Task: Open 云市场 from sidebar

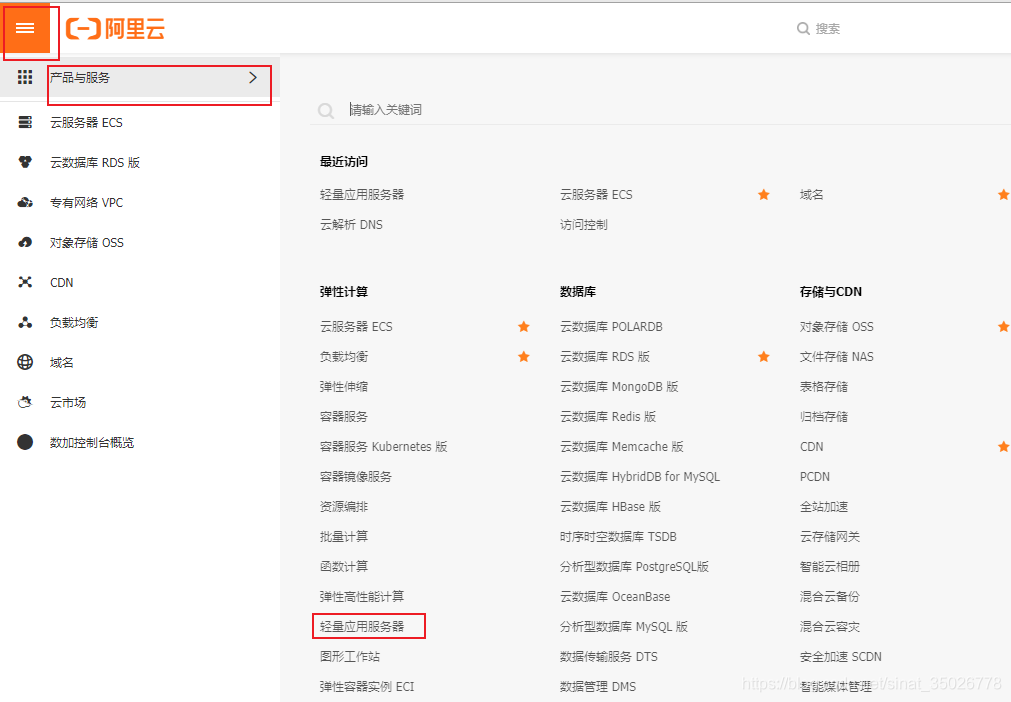Action: coord(68,402)
